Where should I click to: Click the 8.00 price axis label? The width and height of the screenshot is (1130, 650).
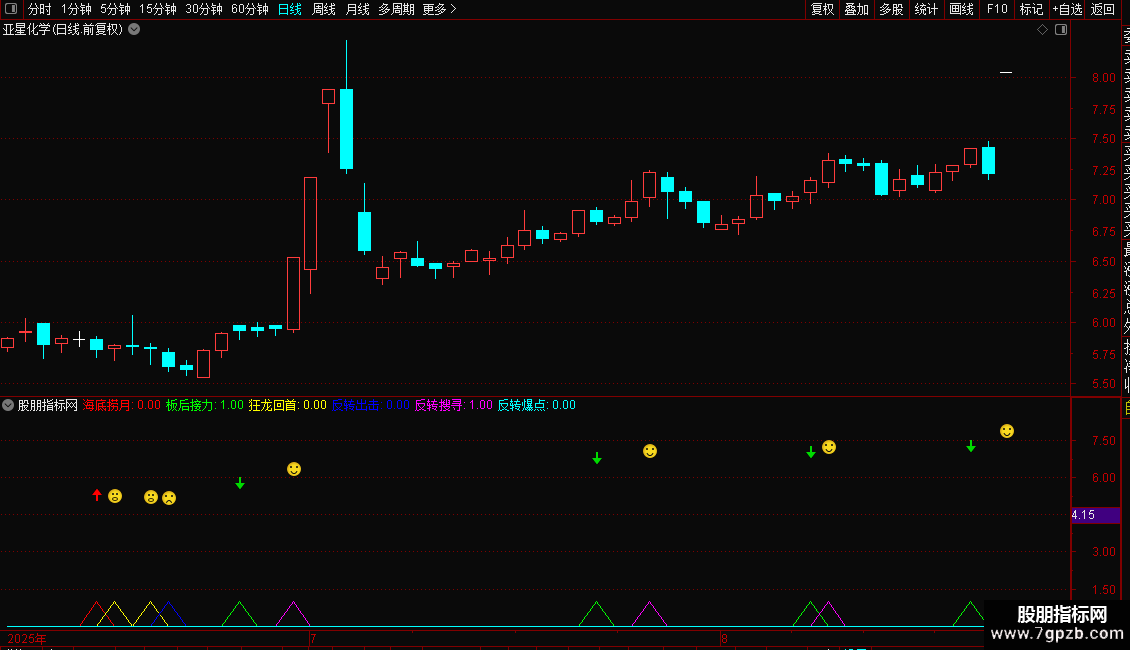pos(1103,78)
